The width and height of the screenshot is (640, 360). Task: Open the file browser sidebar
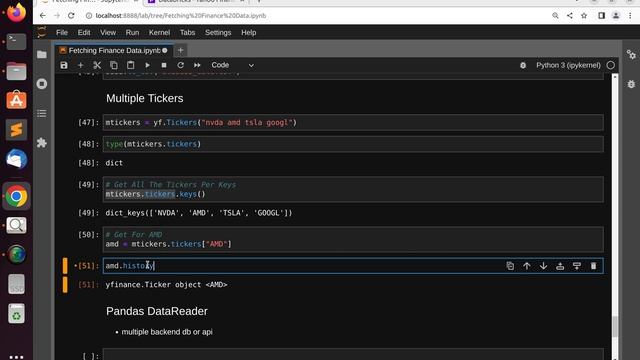click(x=42, y=54)
